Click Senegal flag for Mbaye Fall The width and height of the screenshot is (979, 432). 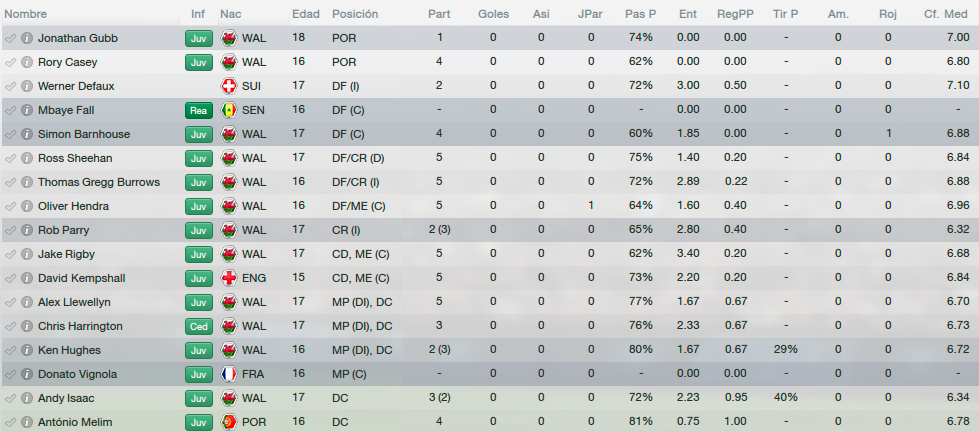[229, 110]
